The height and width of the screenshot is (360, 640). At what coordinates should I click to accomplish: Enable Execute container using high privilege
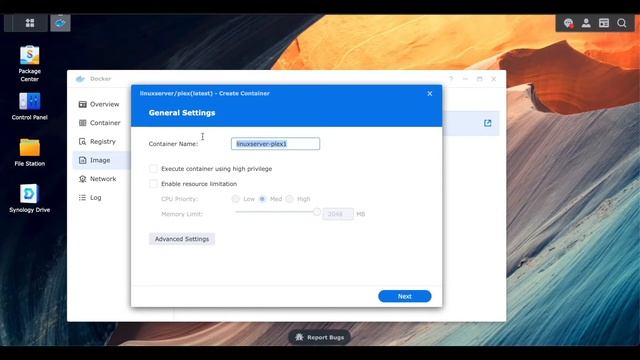tap(153, 169)
